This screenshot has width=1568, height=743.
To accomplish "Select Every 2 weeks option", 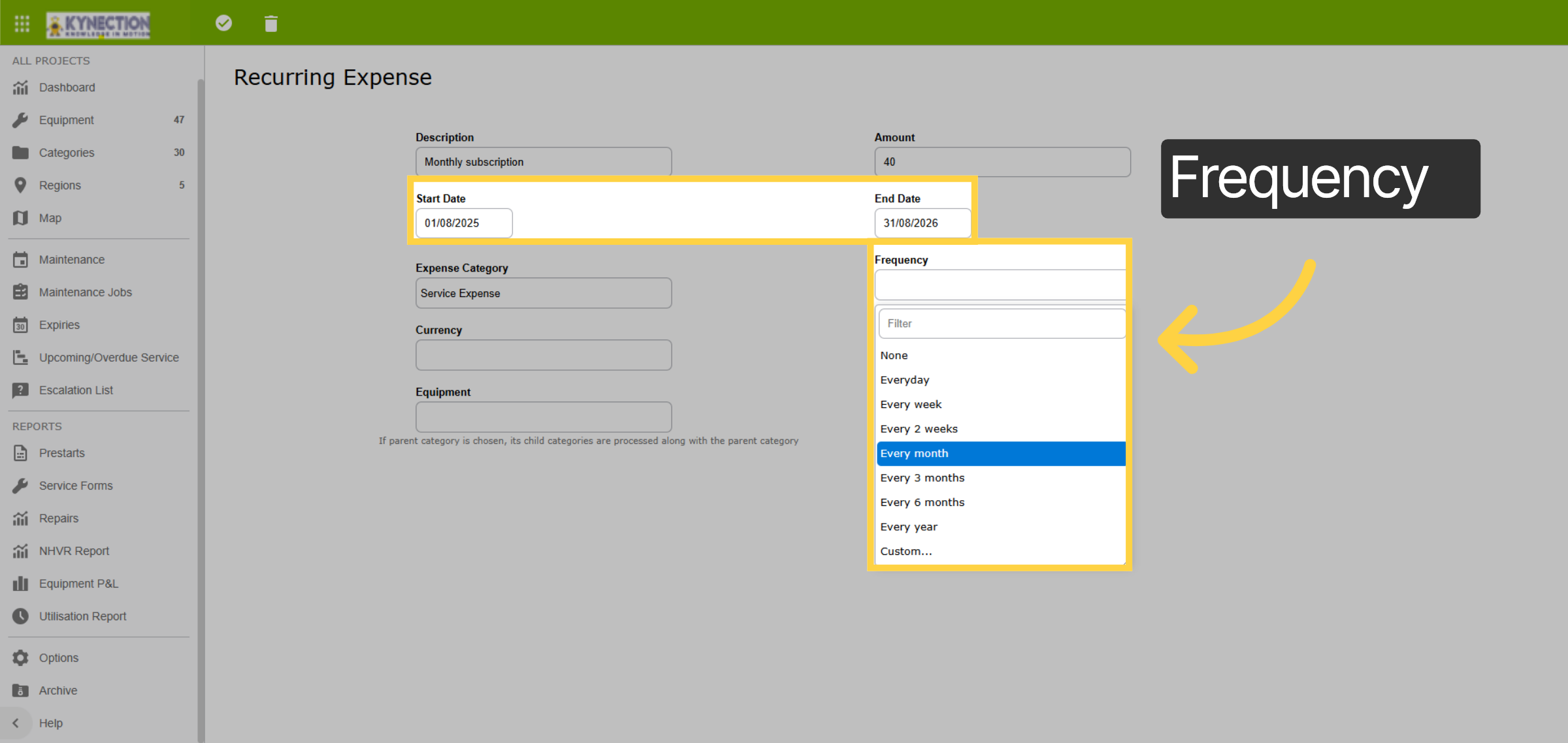I will point(1001,429).
